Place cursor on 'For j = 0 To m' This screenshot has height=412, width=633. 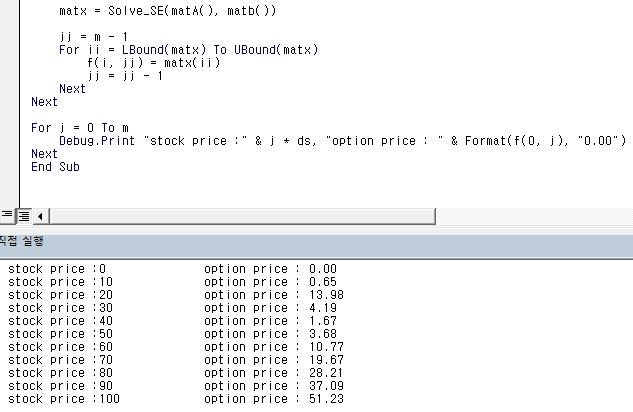click(x=80, y=128)
